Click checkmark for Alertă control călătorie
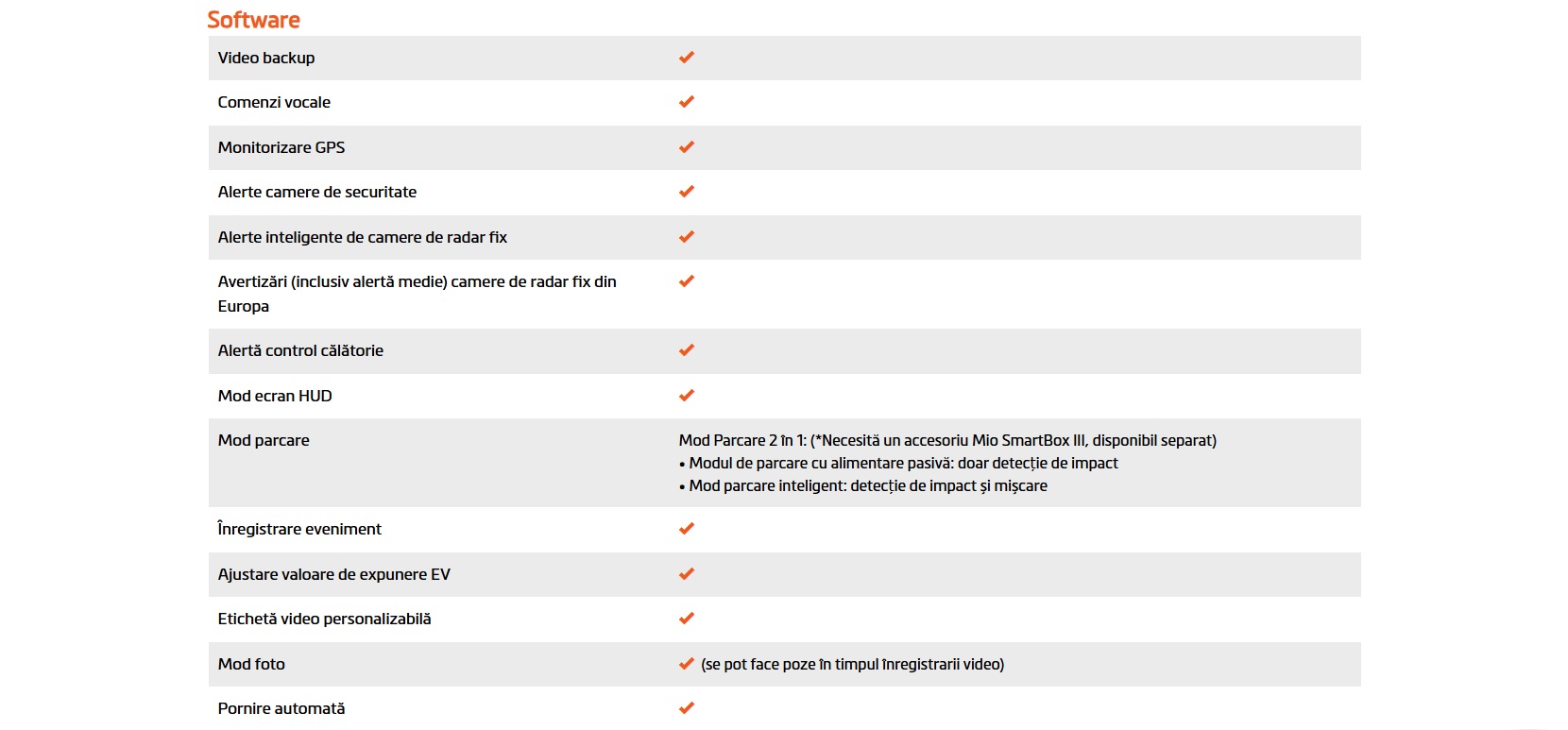This screenshot has width=1568, height=730. [x=687, y=350]
